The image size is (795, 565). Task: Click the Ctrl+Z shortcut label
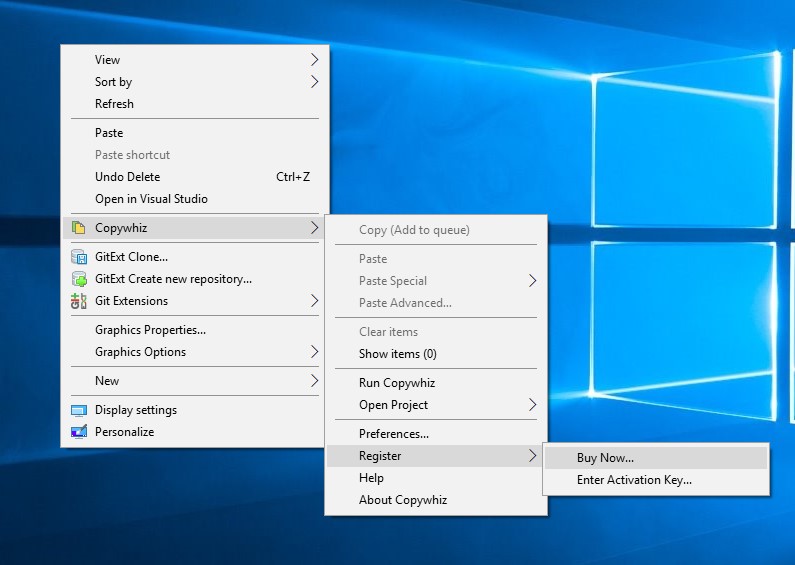[293, 176]
